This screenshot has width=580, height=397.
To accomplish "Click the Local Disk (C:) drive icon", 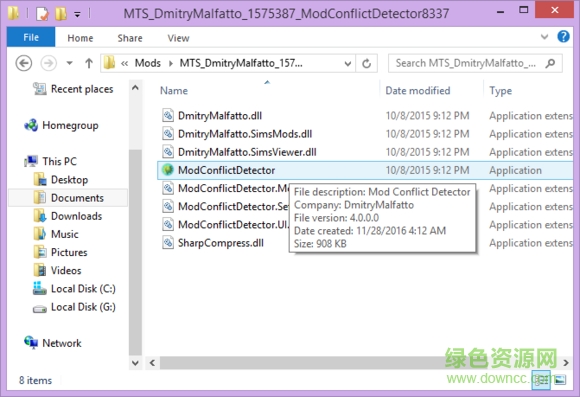I will point(40,288).
